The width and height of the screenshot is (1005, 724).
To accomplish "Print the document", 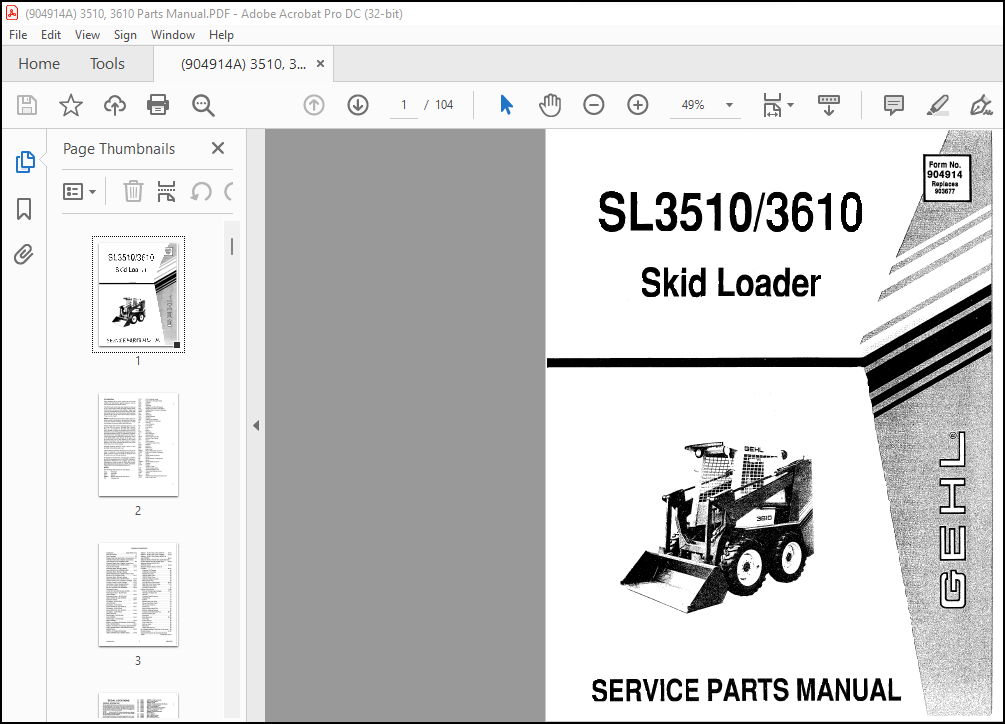I will (x=158, y=105).
